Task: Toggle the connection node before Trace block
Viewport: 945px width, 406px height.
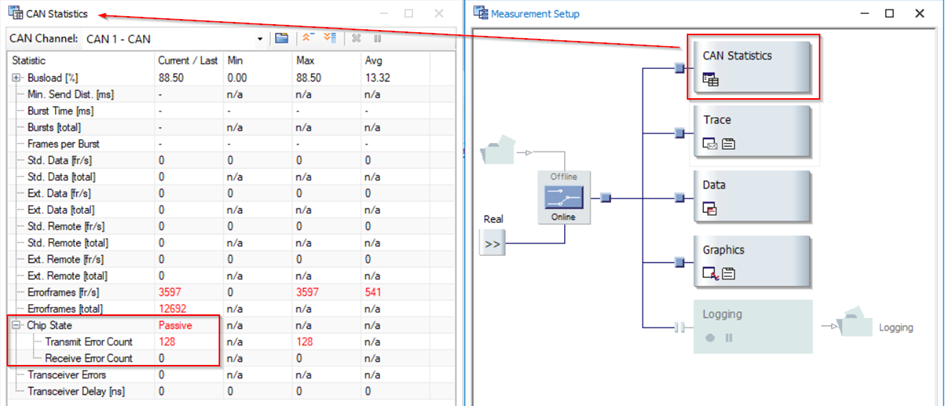Action: [x=679, y=132]
